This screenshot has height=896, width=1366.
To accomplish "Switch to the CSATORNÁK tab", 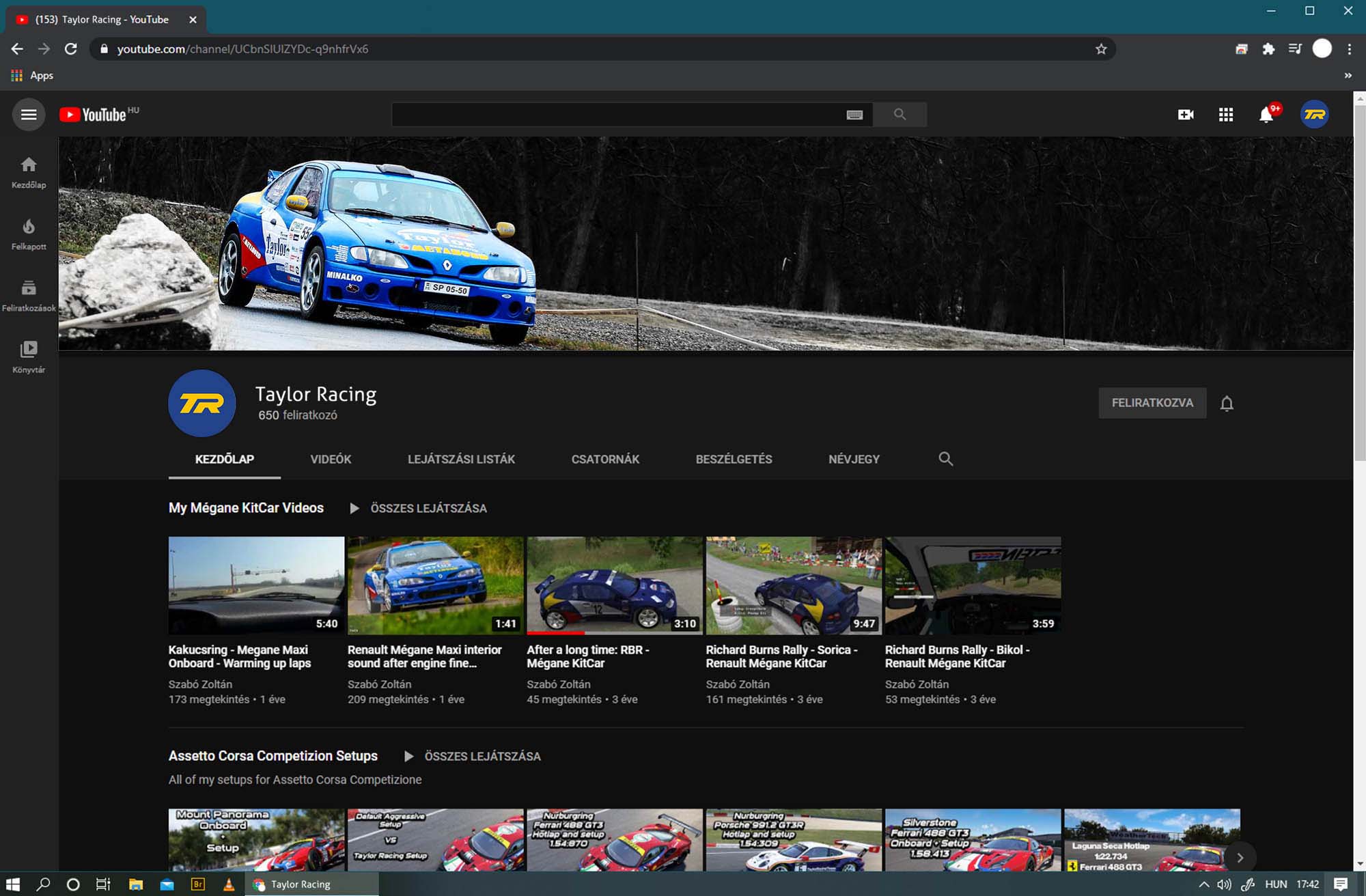I will [x=605, y=459].
